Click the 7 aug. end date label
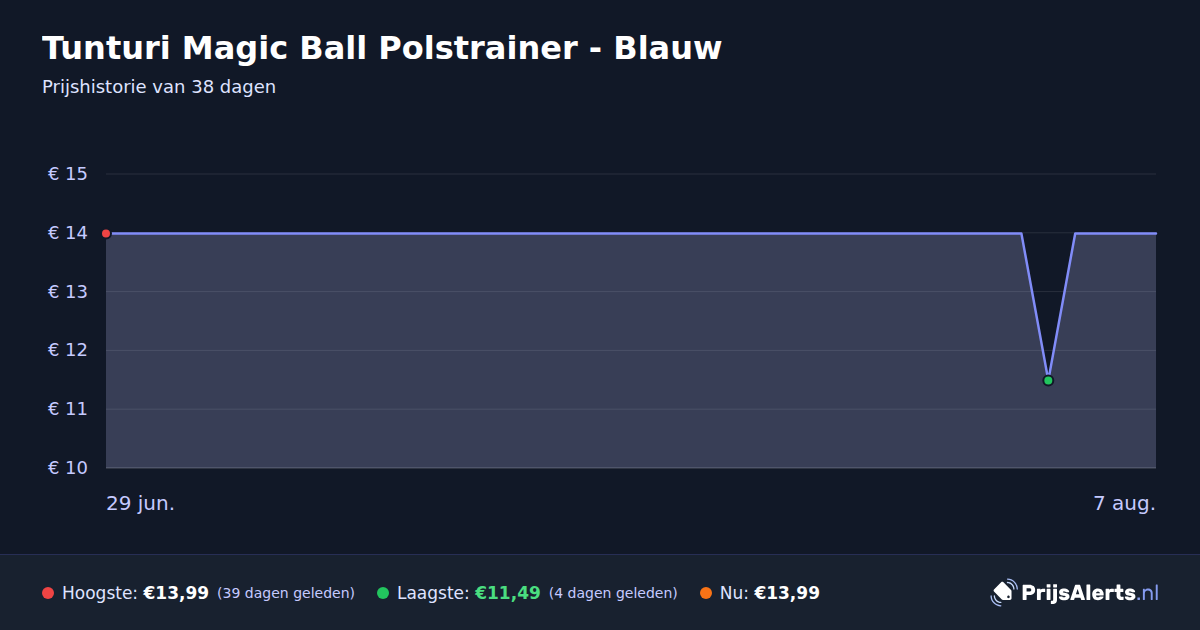1200x630 pixels. click(1124, 503)
